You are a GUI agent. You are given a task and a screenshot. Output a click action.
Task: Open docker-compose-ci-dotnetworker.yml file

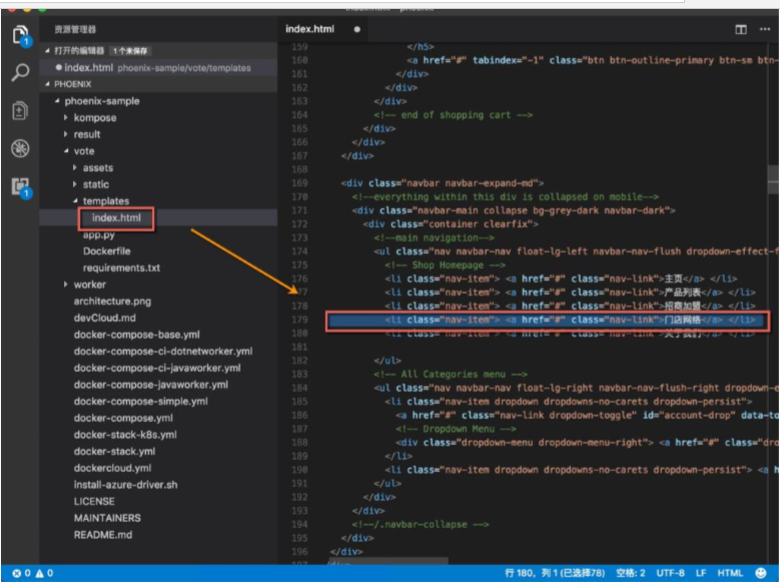163,351
